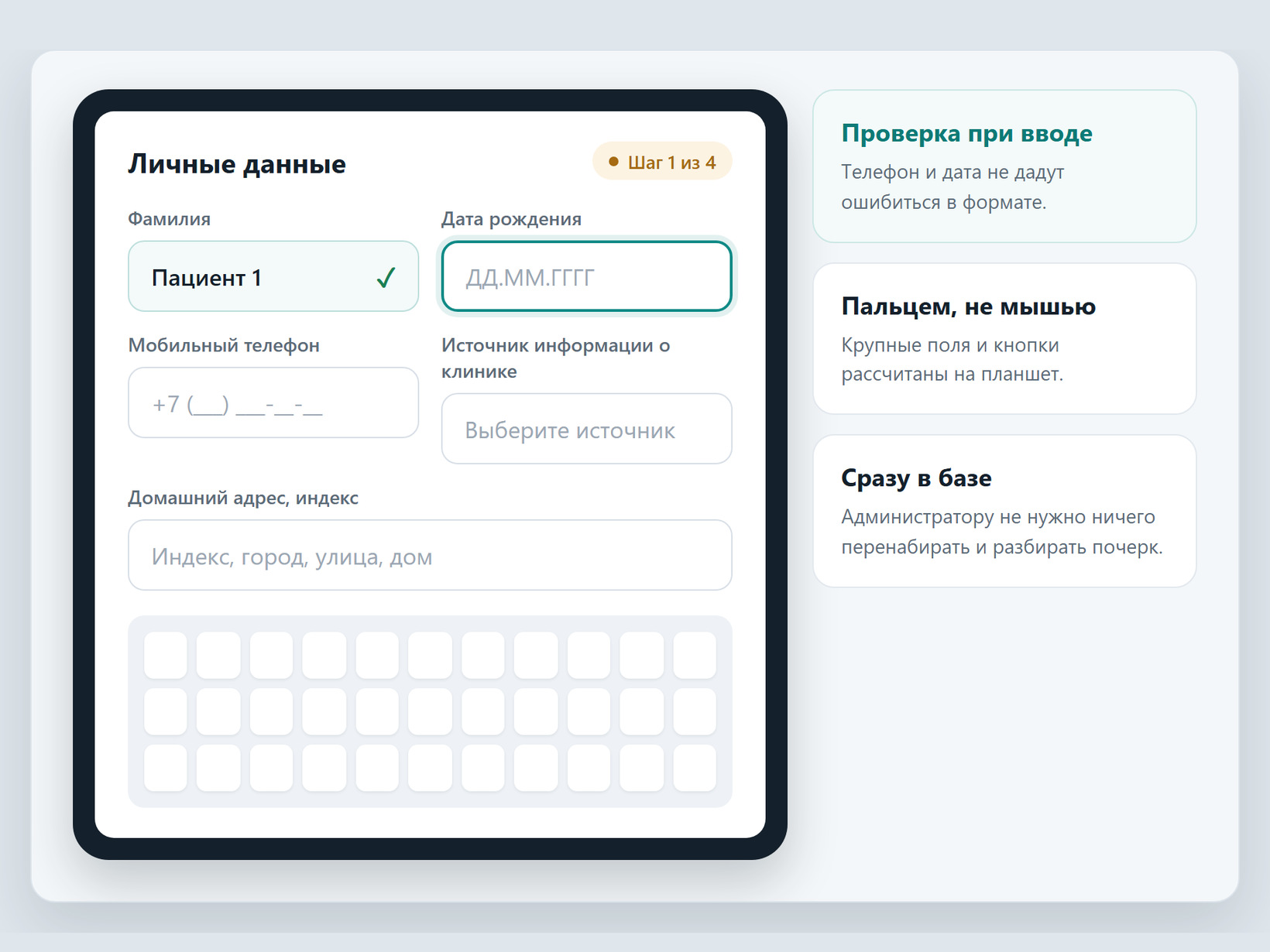Click the Мобильный телефон input field
Viewport: 1270px width, 952px height.
273,402
